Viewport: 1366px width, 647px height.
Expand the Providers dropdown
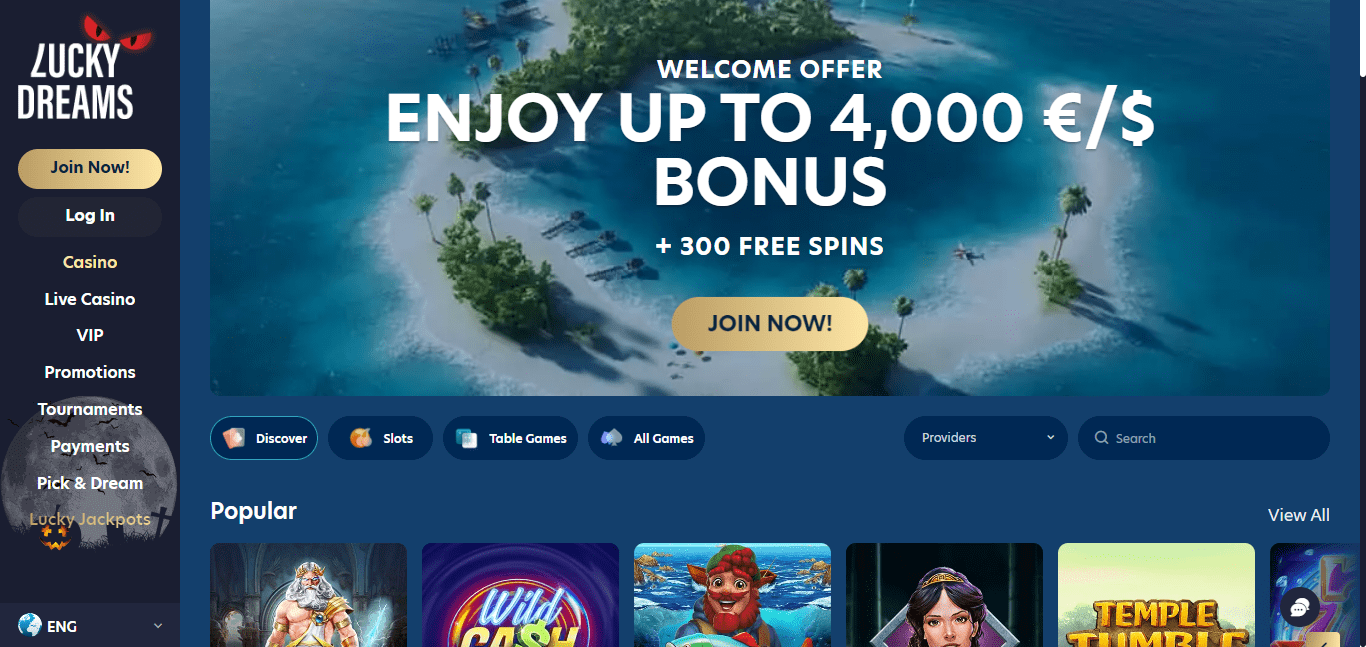[985, 438]
